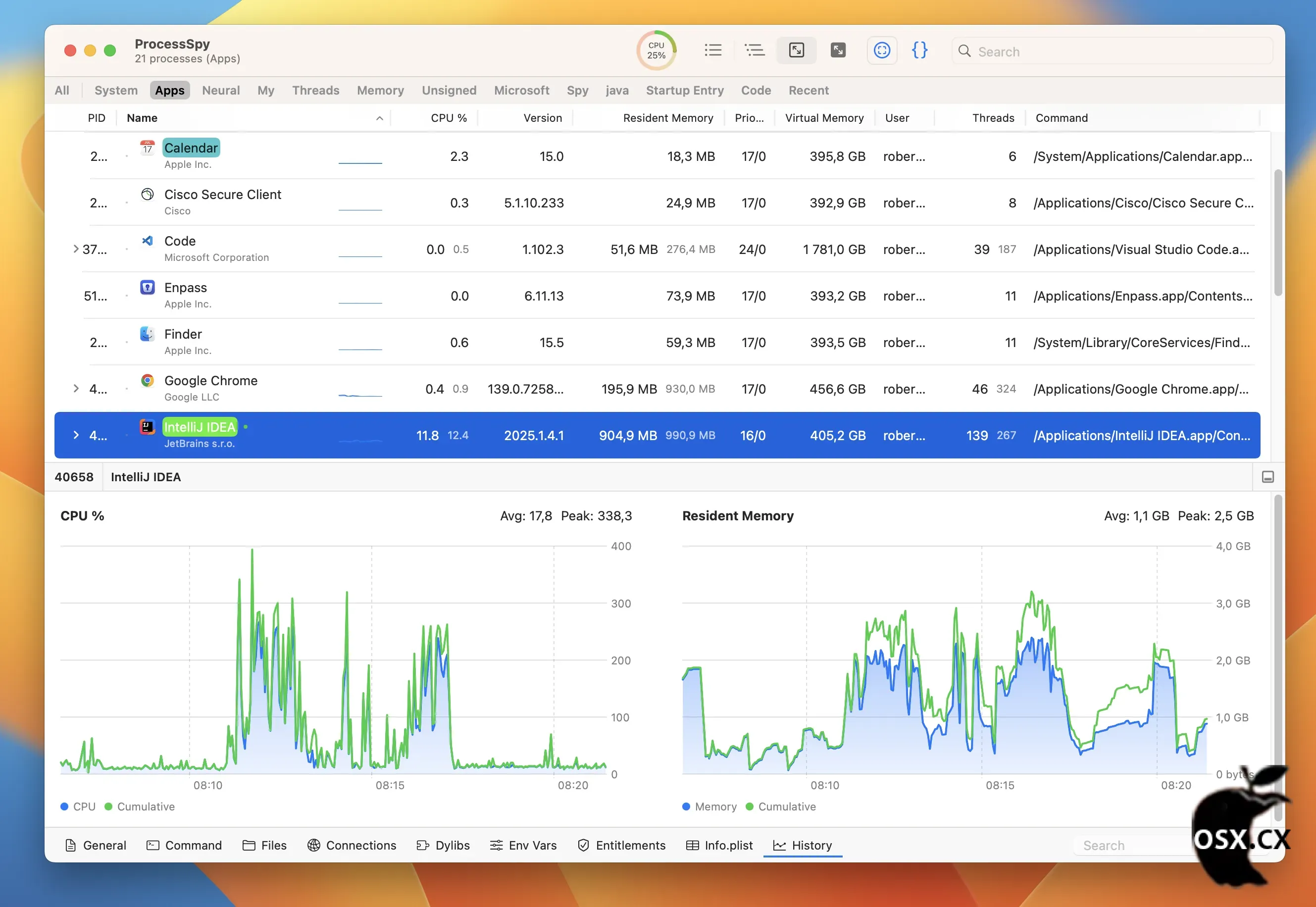Click the blue target scope icon

pos(881,50)
